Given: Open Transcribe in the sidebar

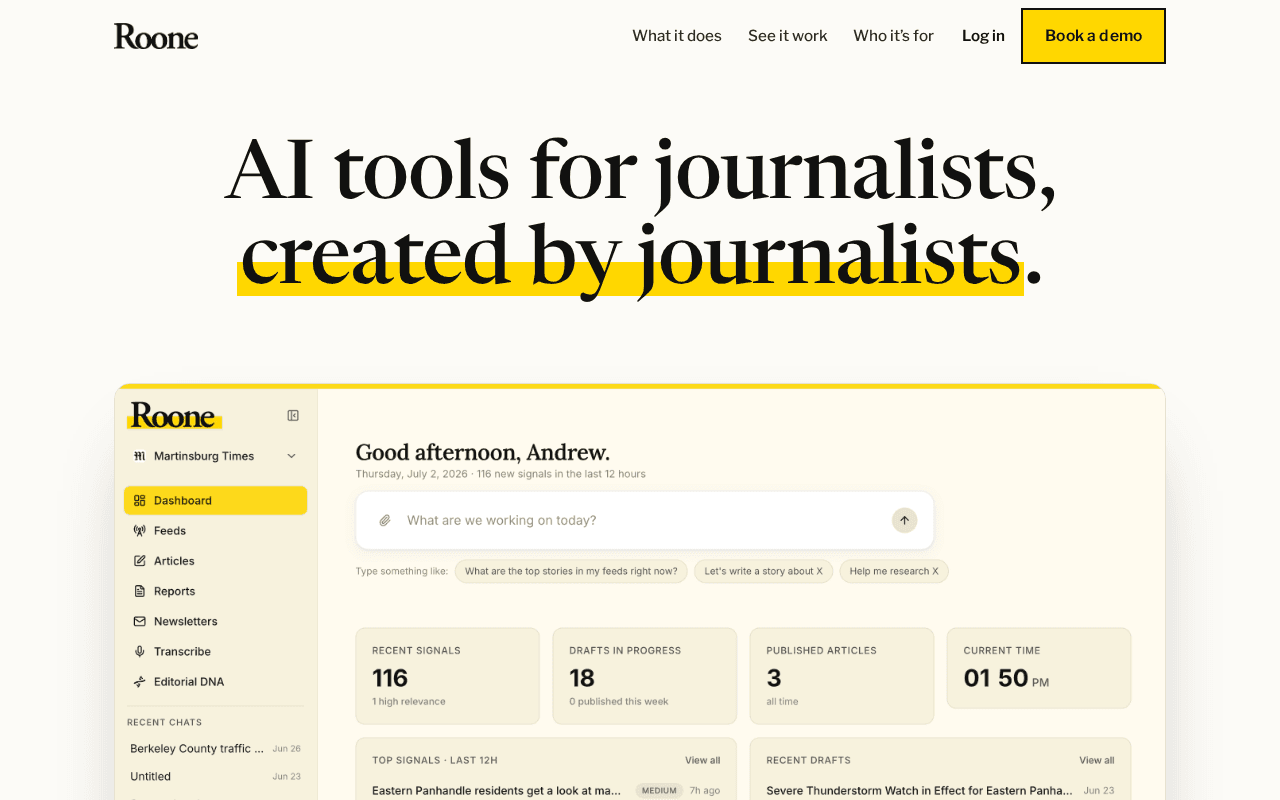Looking at the screenshot, I should coord(215,651).
